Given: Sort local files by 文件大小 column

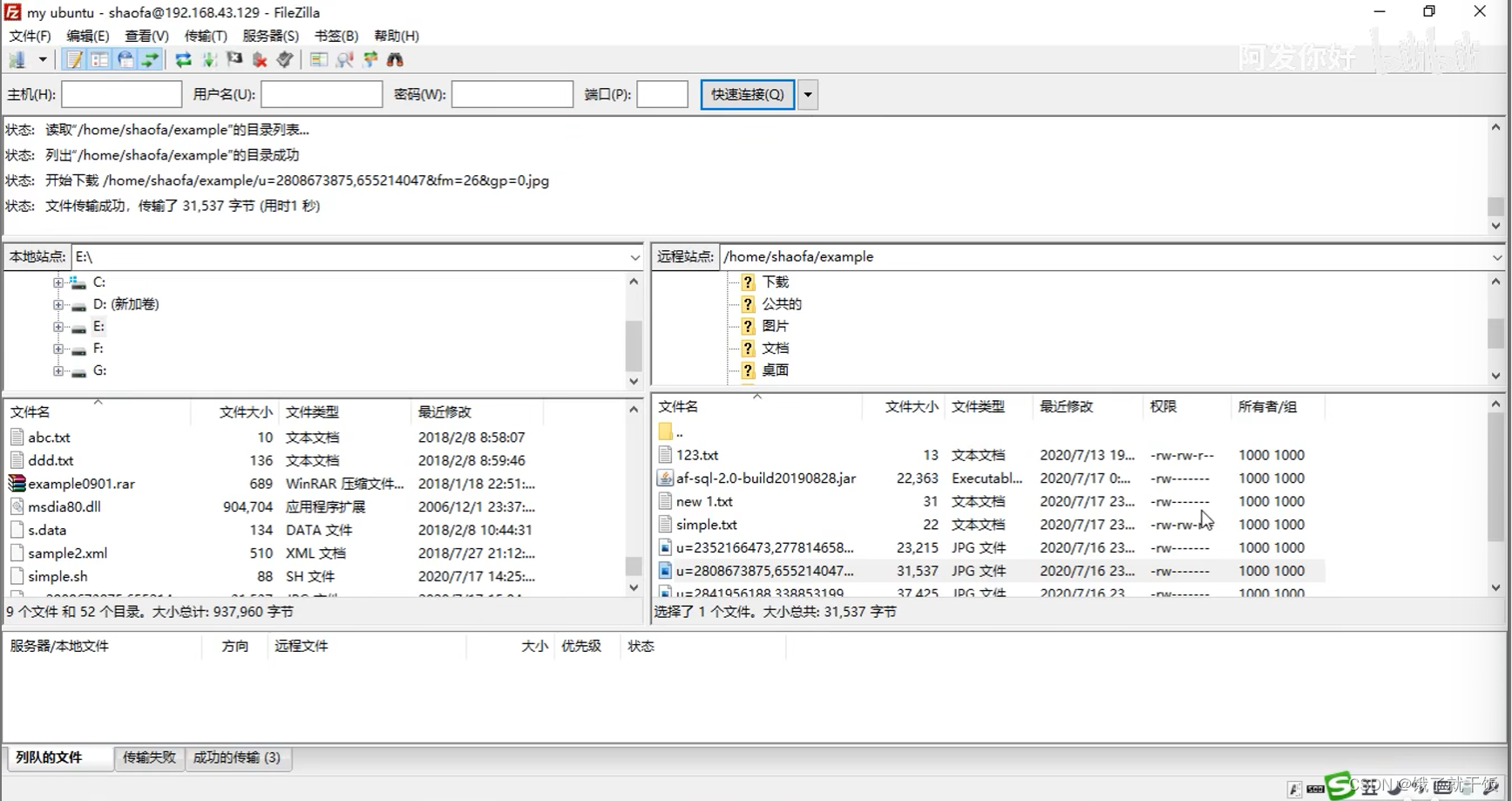Looking at the screenshot, I should tap(246, 412).
